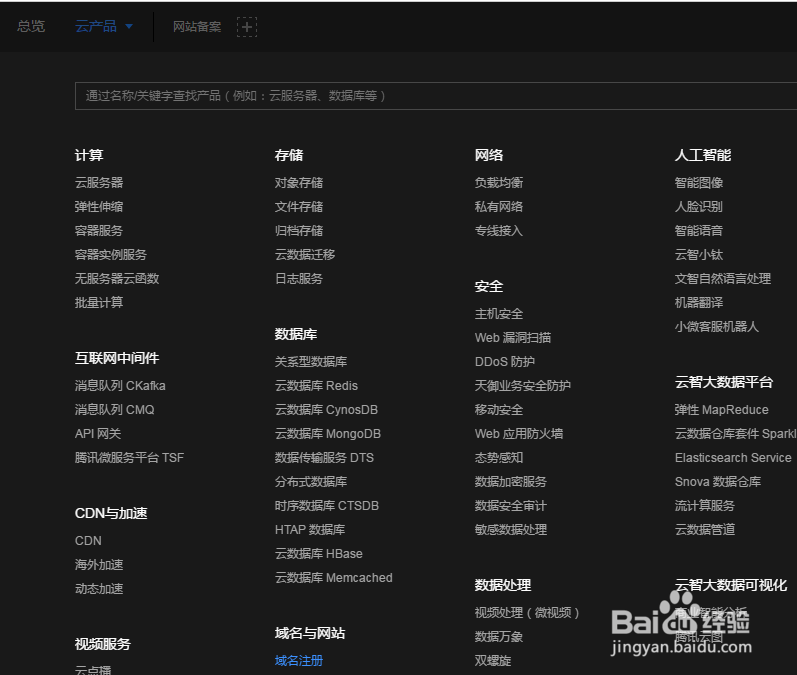
Task: Open 云数据库 Memcached
Action: coord(333,577)
